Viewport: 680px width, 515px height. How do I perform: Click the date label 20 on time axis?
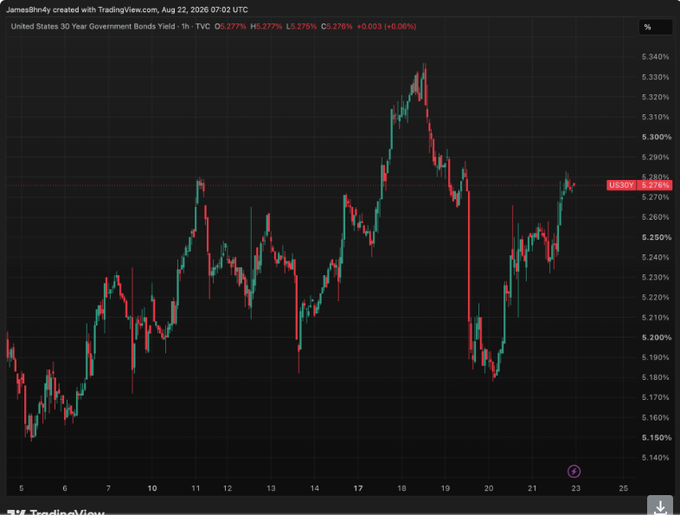click(x=489, y=489)
